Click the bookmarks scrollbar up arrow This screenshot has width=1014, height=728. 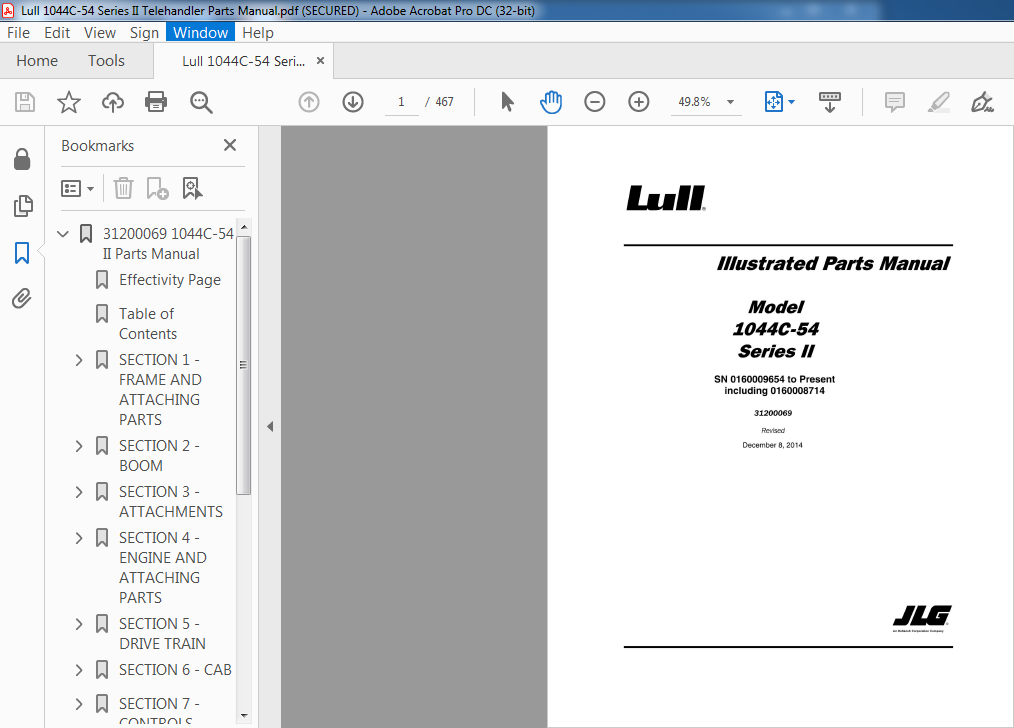point(244,227)
